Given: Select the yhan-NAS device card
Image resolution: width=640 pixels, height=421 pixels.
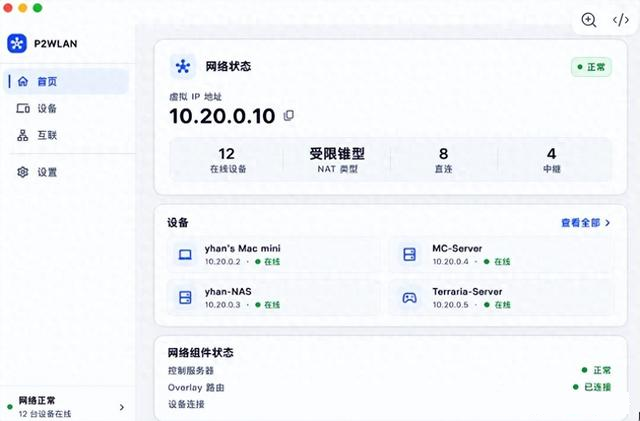Looking at the screenshot, I should [x=273, y=297].
